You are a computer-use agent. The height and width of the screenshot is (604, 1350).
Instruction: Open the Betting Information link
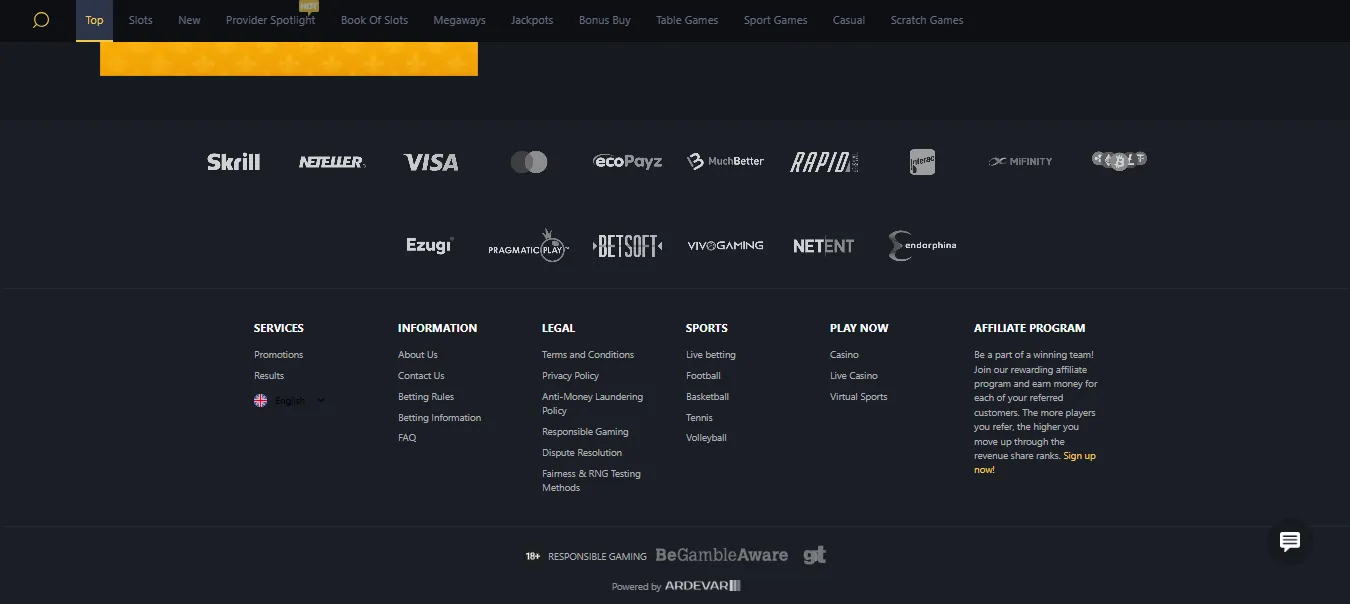tap(440, 418)
